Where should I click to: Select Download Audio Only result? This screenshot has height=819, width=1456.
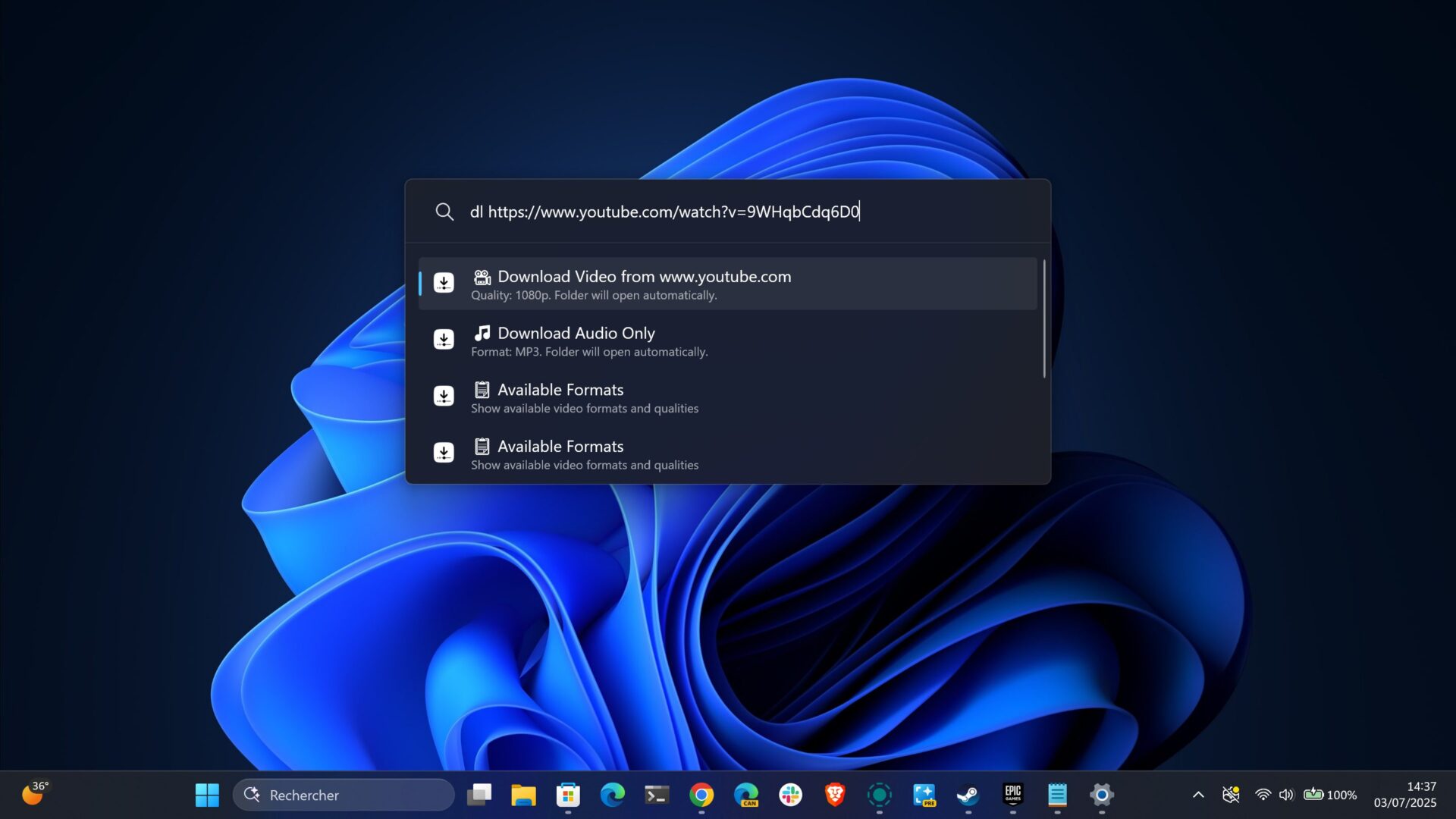pos(727,340)
